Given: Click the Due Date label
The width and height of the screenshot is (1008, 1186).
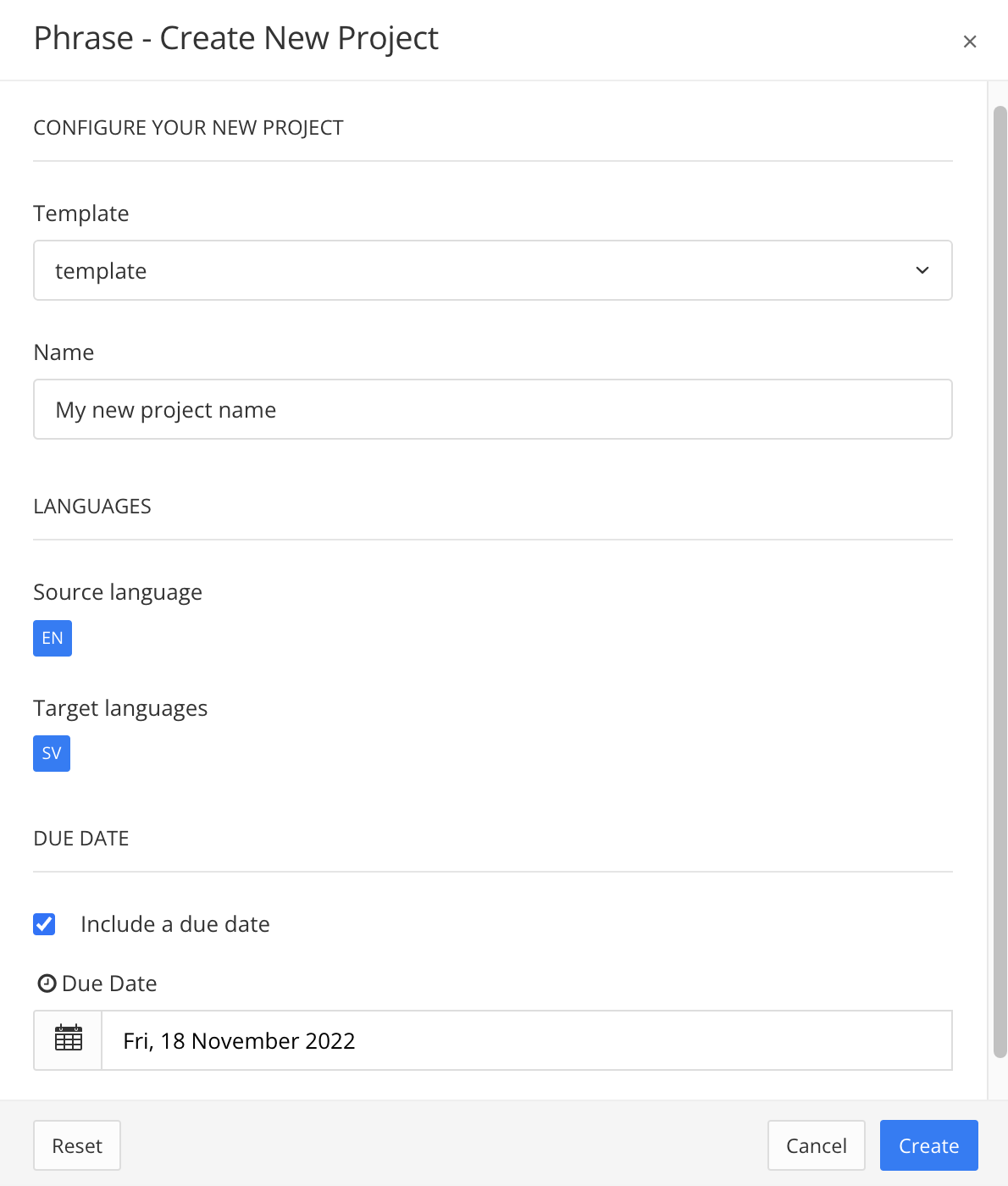Looking at the screenshot, I should tap(108, 983).
